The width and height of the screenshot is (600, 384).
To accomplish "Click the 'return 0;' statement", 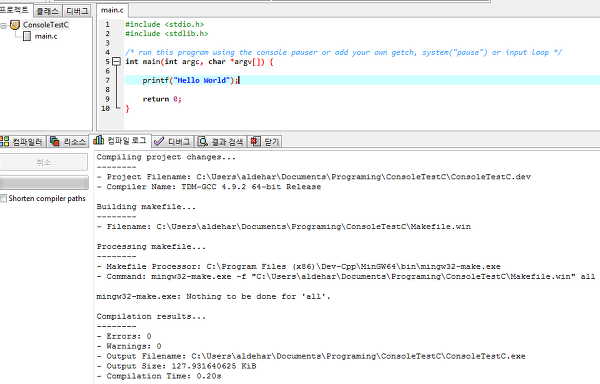I will pyautogui.click(x=162, y=99).
